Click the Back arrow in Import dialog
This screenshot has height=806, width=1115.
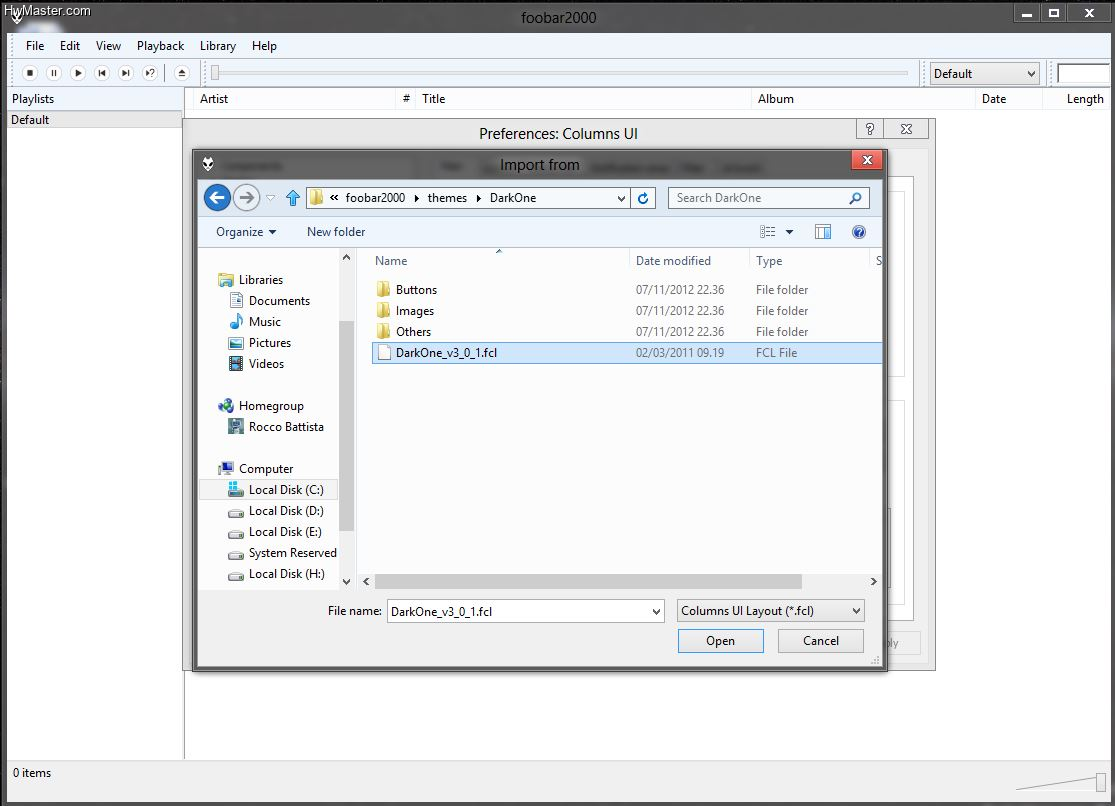pos(218,198)
